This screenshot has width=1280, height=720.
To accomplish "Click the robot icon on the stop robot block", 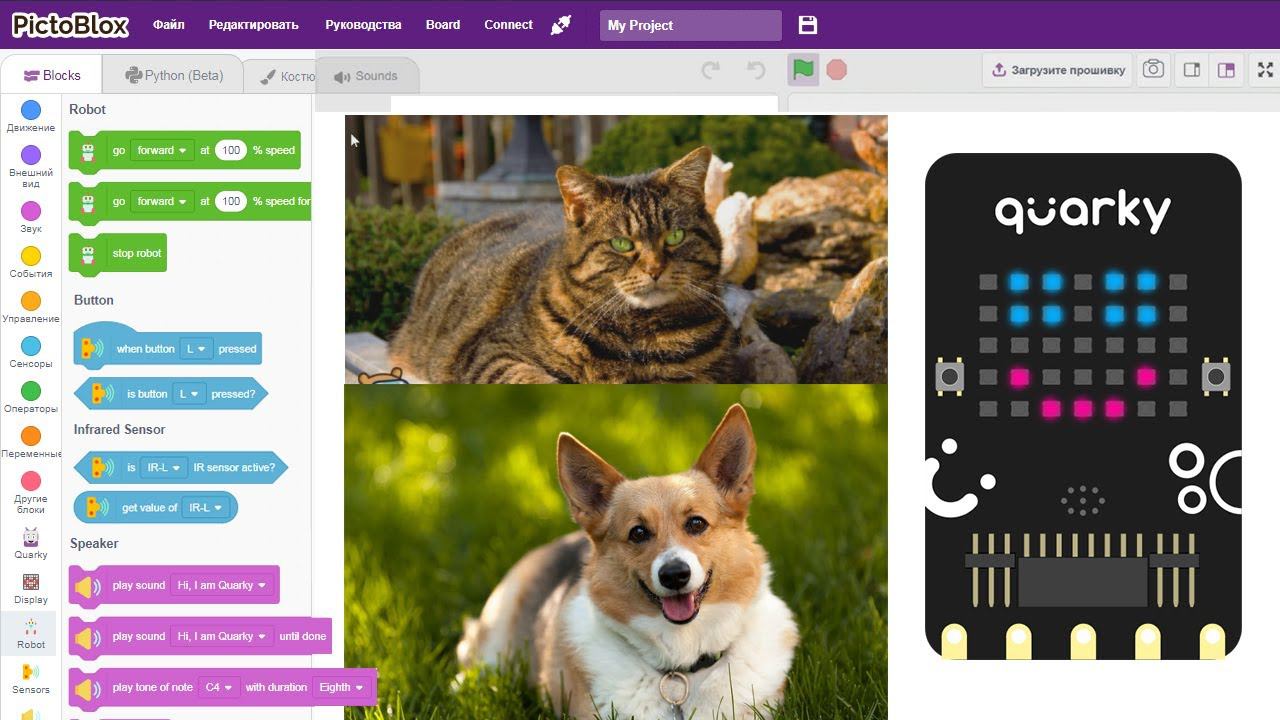I will click(88, 254).
